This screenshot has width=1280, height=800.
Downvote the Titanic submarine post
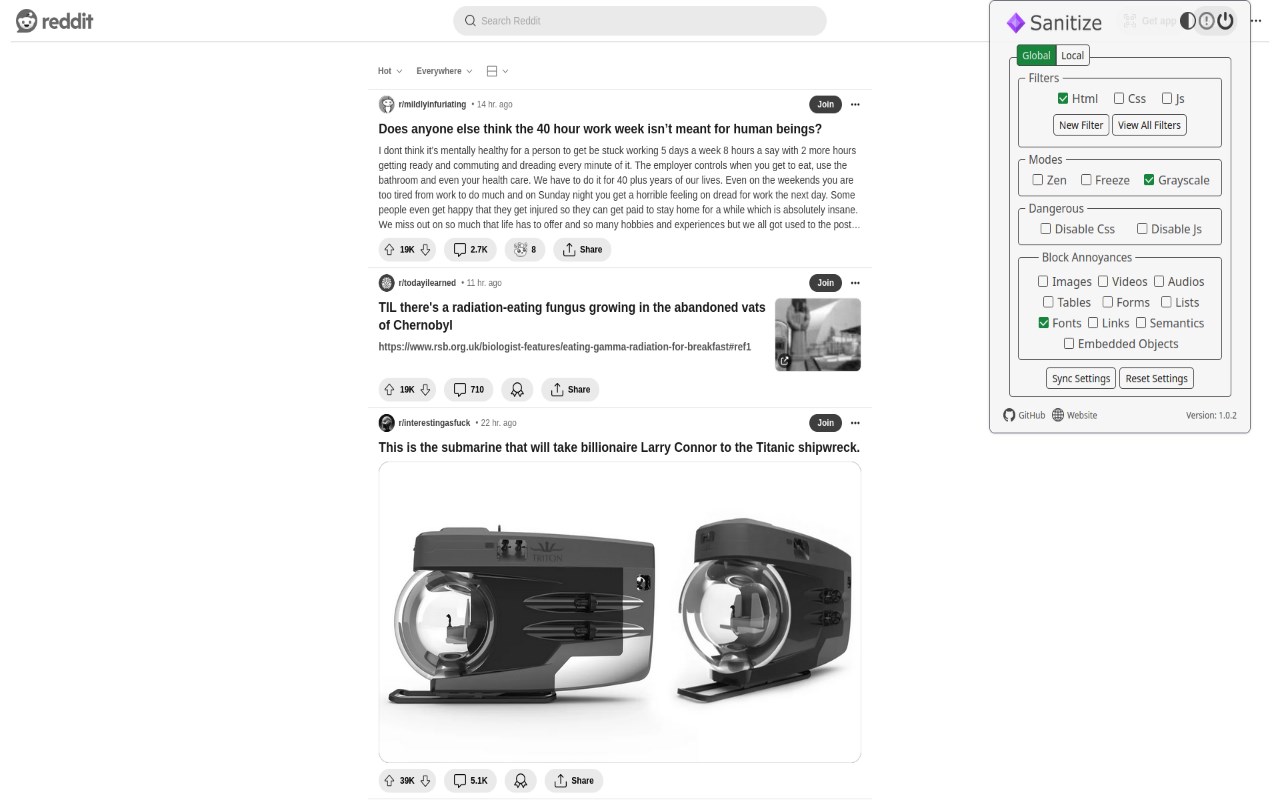pos(425,781)
